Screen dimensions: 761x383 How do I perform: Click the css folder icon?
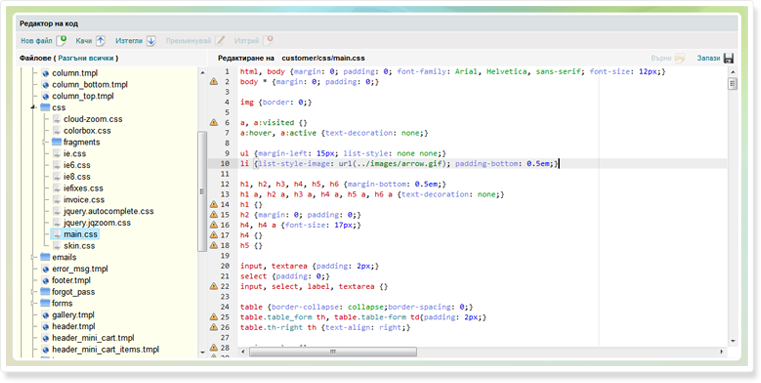click(x=46, y=107)
